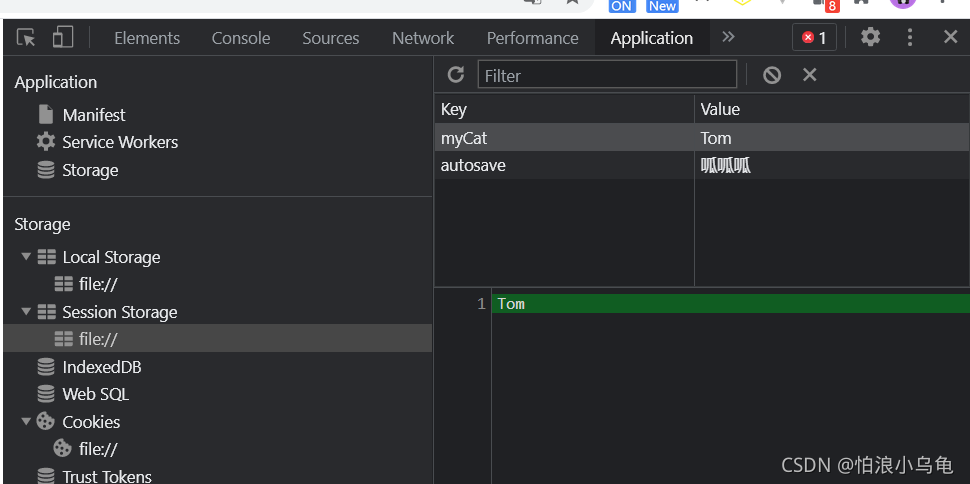Focus the Filter input field
The width and height of the screenshot is (970, 484).
[x=607, y=75]
